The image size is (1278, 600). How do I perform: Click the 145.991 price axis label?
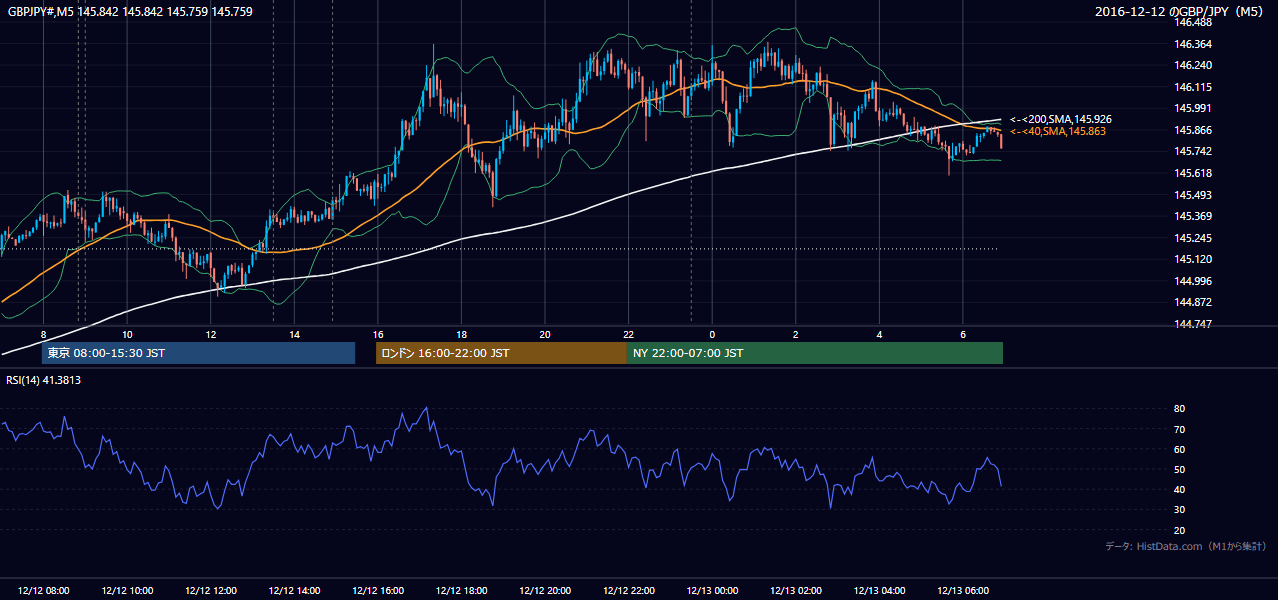[x=1193, y=108]
